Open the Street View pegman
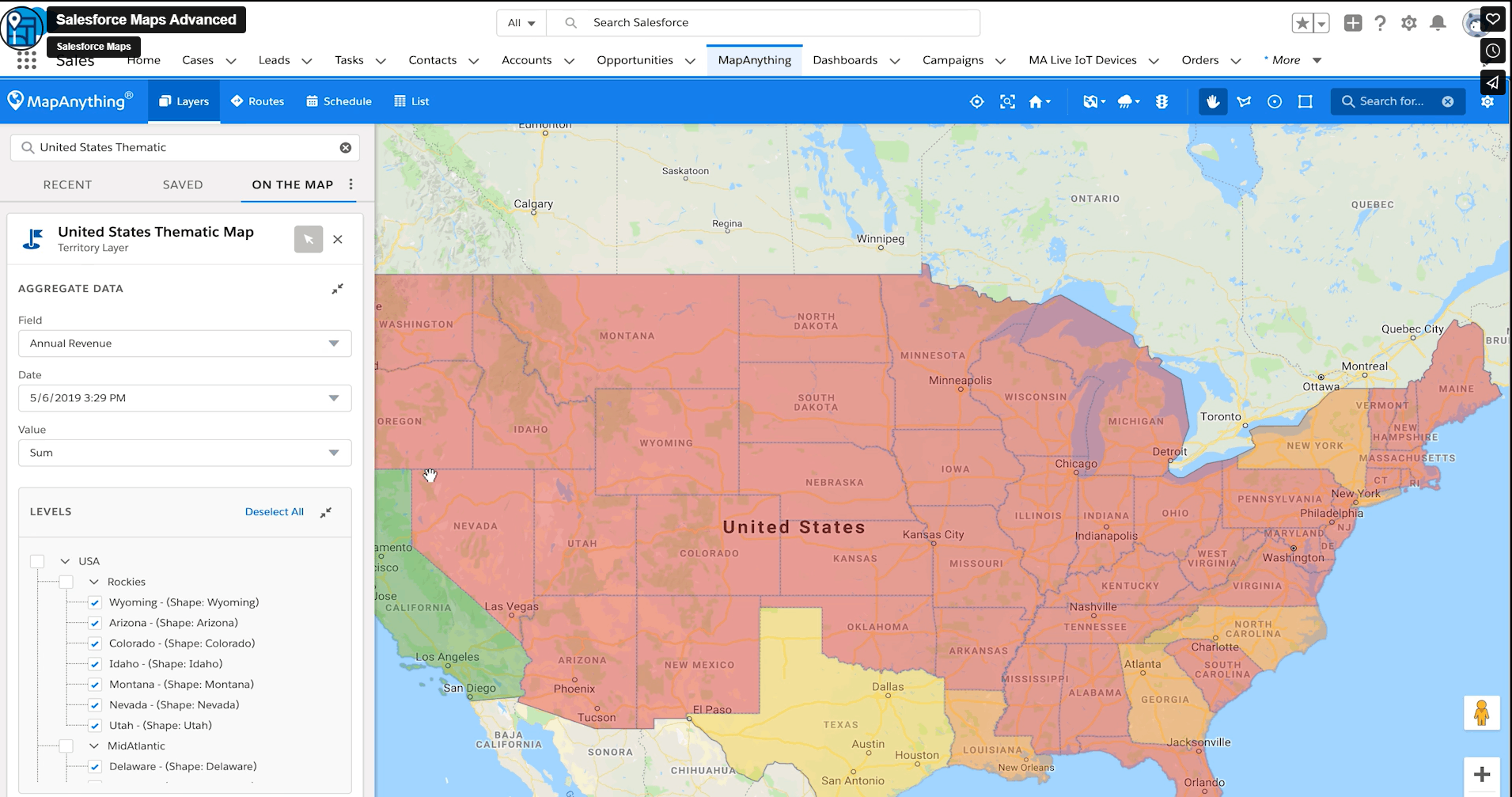Viewport: 1512px width, 797px height. (x=1482, y=713)
